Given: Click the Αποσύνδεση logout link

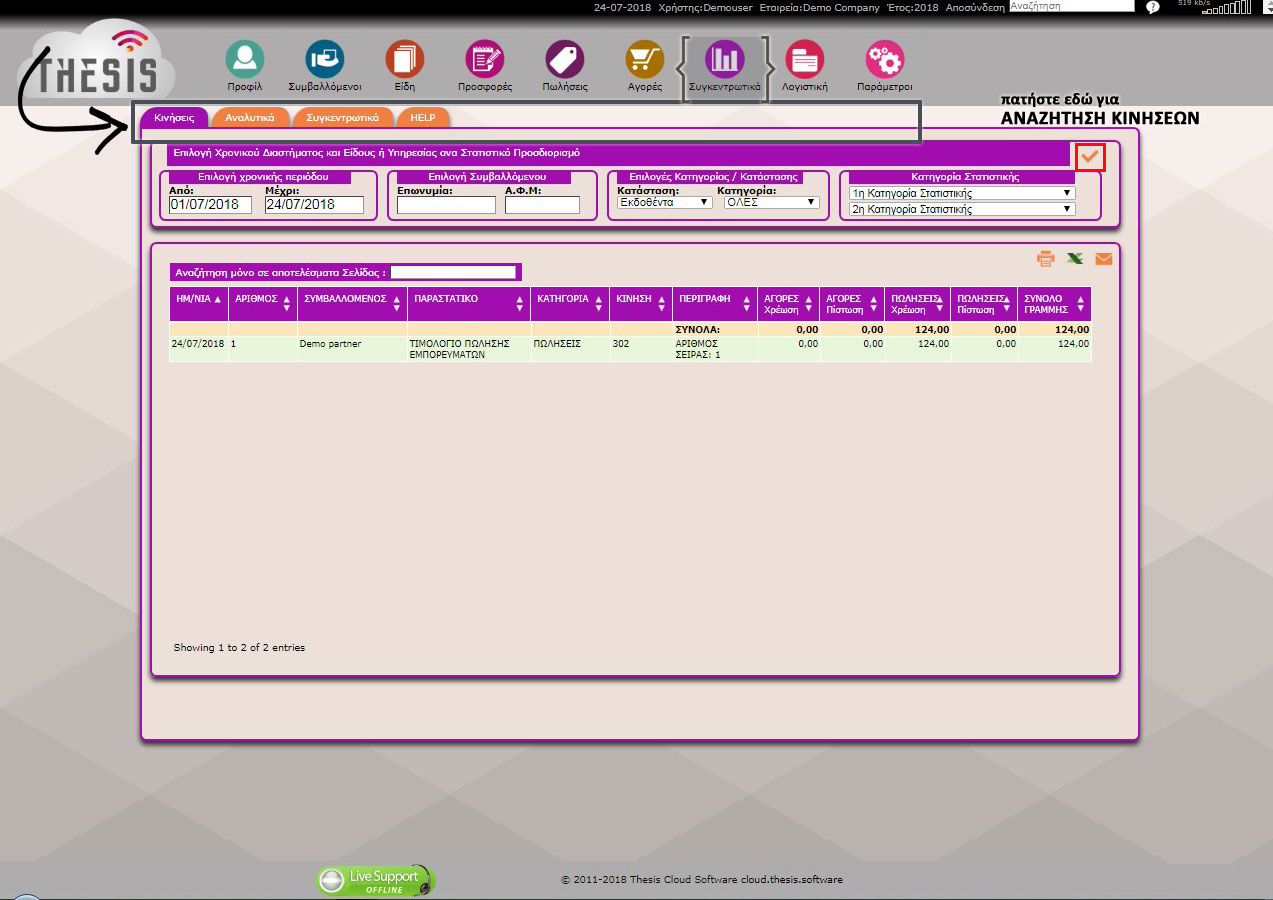Looking at the screenshot, I should [975, 7].
